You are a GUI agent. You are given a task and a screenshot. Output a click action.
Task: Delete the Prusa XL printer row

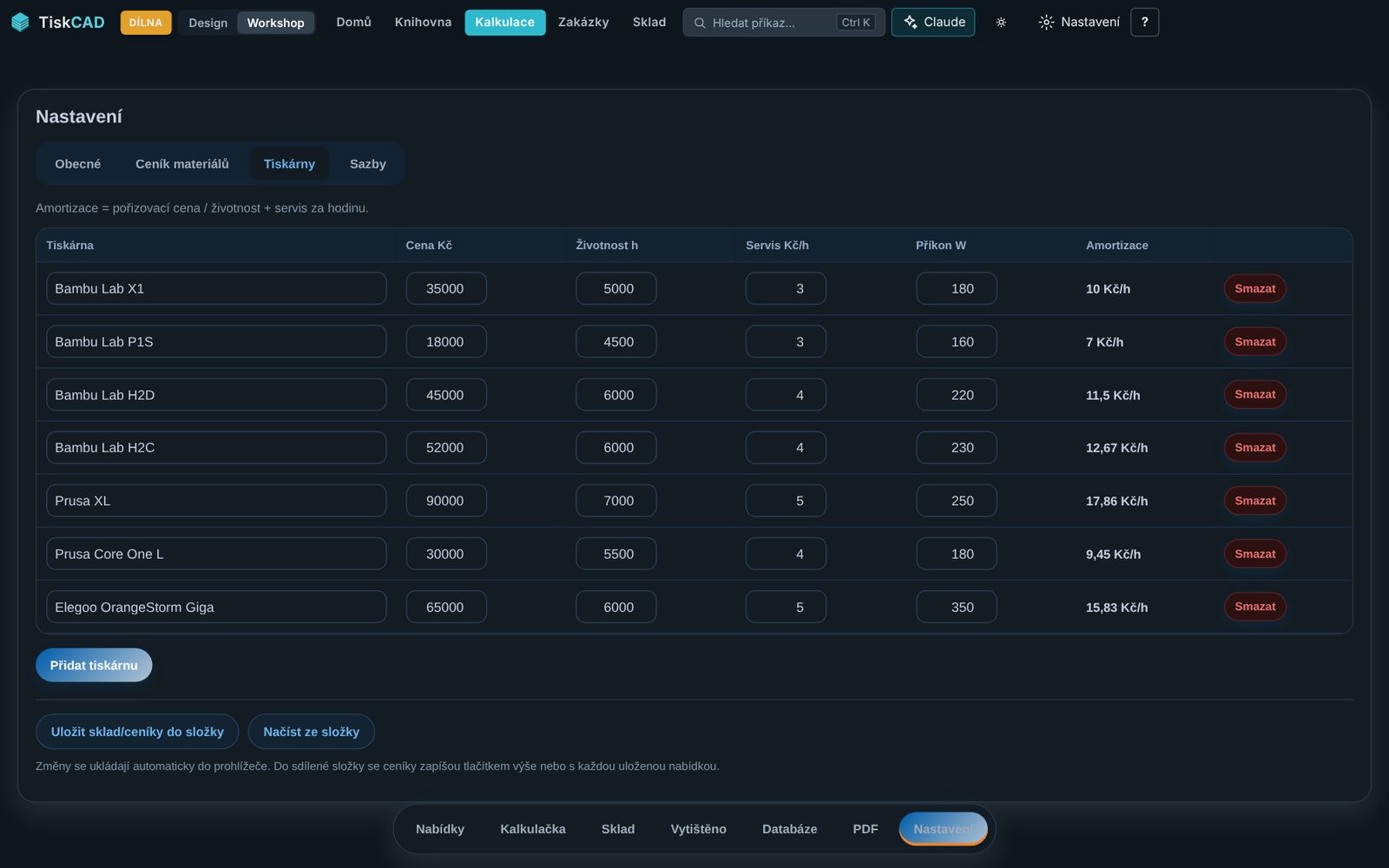(x=1255, y=501)
